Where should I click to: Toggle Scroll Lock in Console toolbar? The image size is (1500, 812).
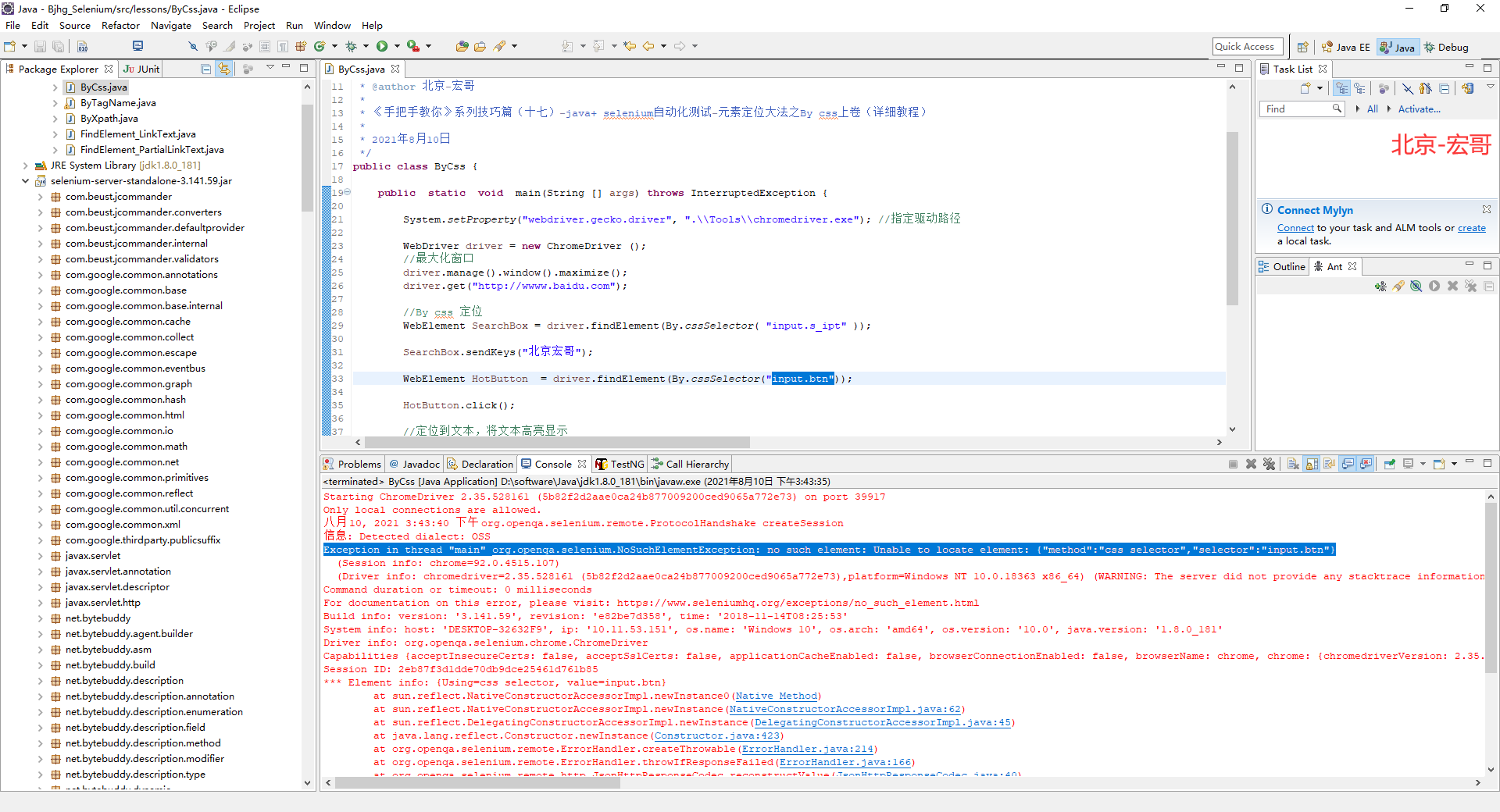pyautogui.click(x=1312, y=465)
